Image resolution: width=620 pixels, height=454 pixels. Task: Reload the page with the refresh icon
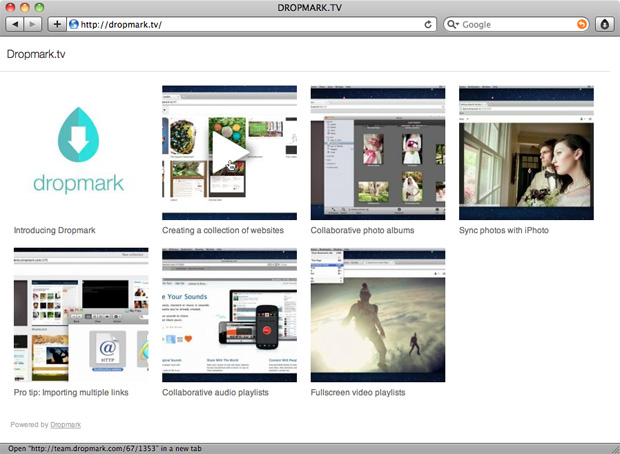point(428,25)
